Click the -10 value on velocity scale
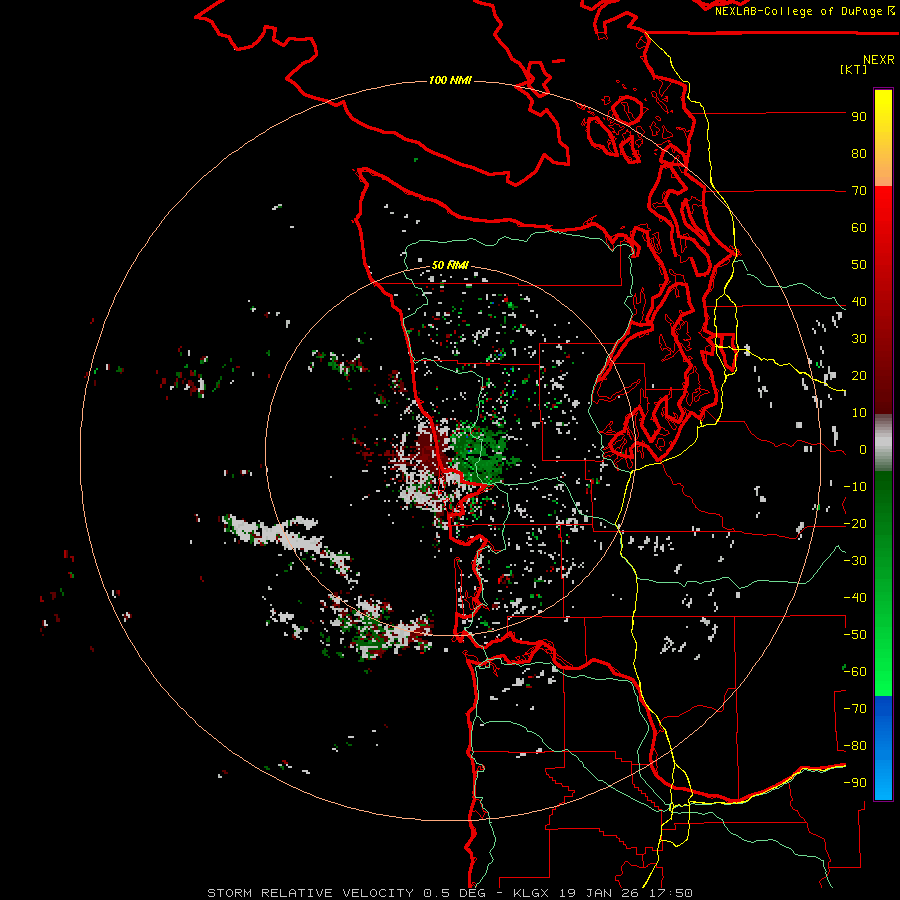Image resolution: width=900 pixels, height=900 pixels. (x=855, y=487)
